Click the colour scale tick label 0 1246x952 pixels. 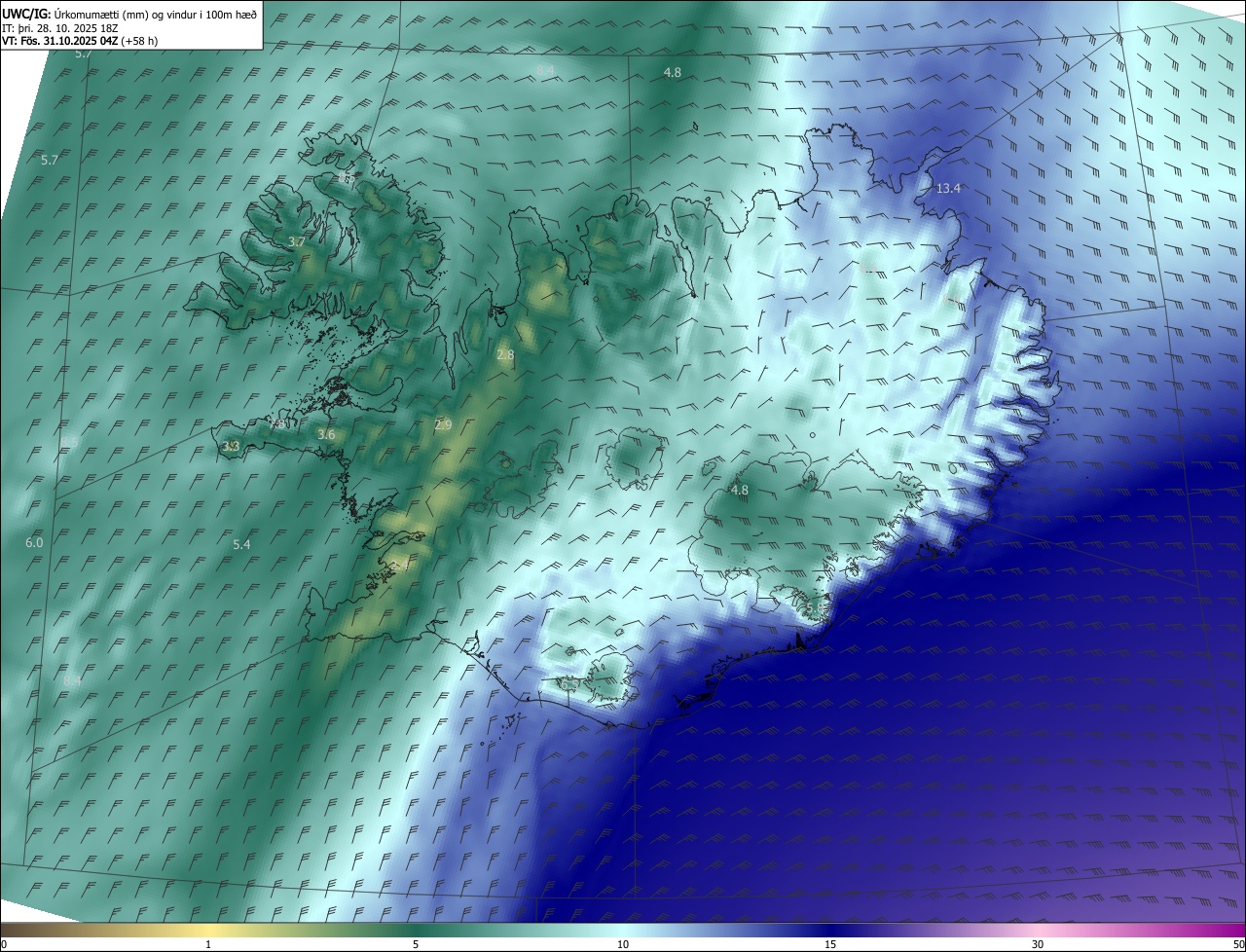(x=4, y=945)
